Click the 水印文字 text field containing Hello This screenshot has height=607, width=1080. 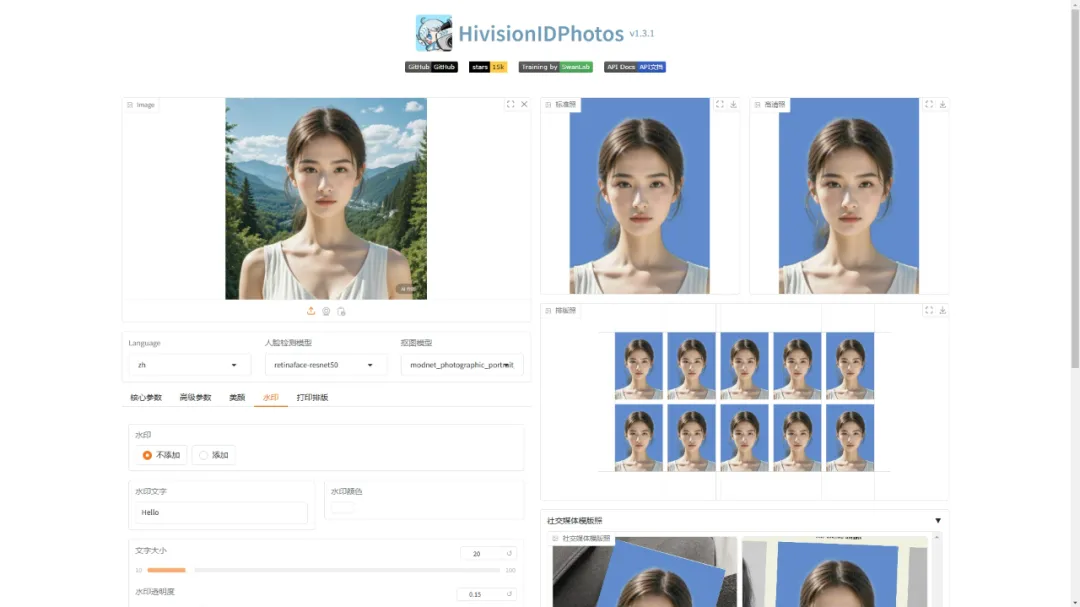221,512
